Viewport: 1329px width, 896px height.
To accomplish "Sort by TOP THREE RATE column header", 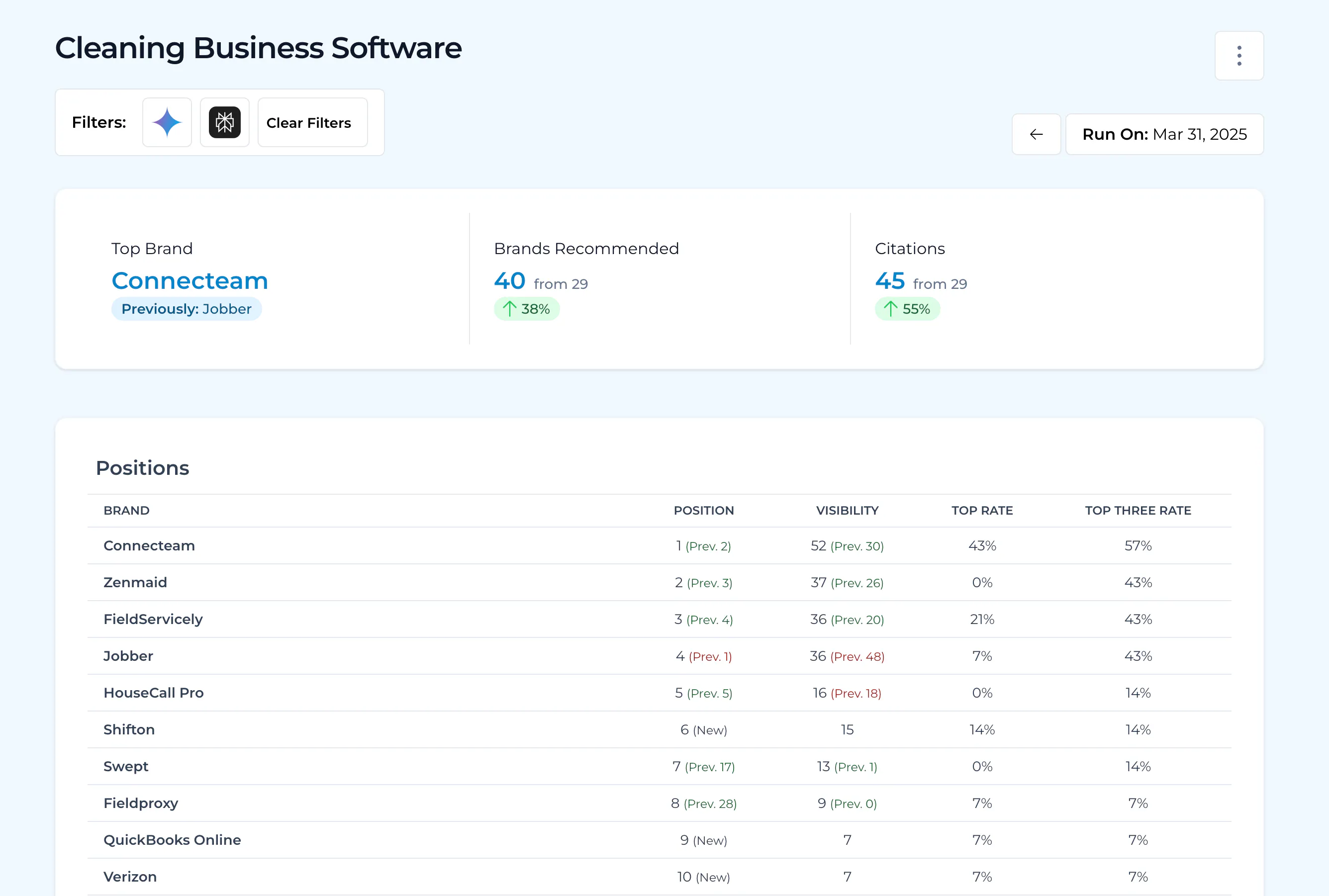I will 1138,510.
